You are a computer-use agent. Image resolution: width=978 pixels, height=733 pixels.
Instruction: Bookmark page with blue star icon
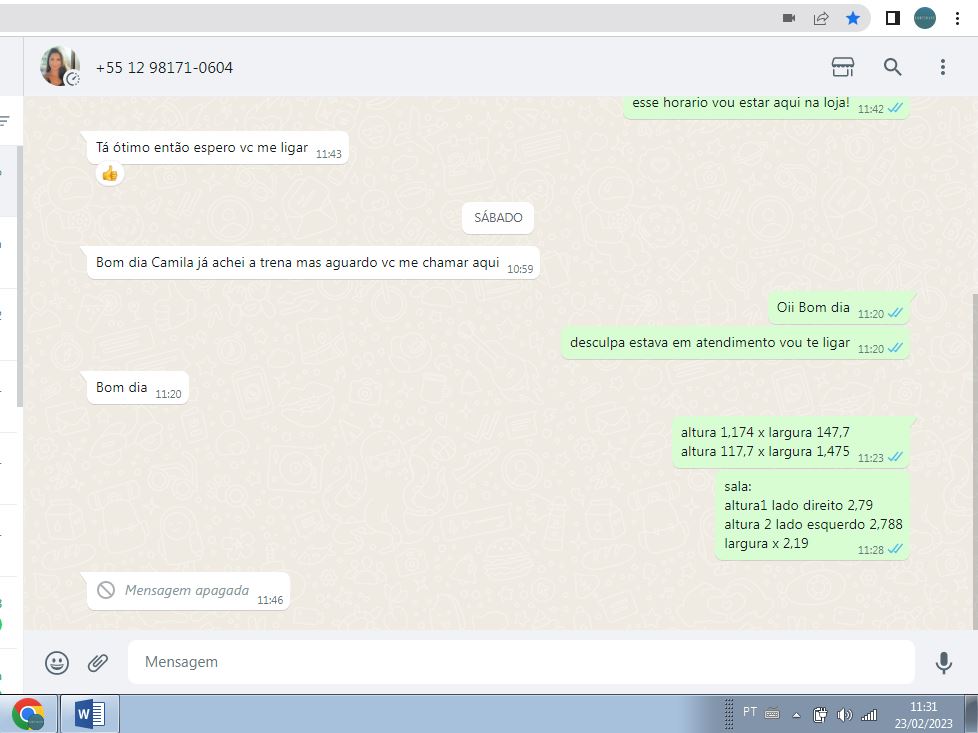(x=853, y=18)
